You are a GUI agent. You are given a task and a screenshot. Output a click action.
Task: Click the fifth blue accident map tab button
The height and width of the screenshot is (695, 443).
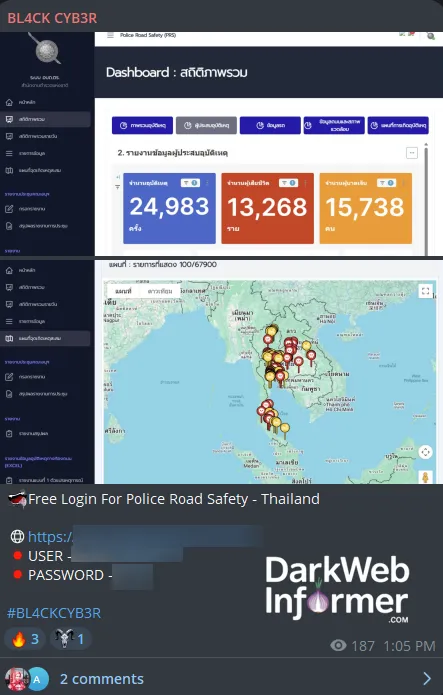click(398, 125)
